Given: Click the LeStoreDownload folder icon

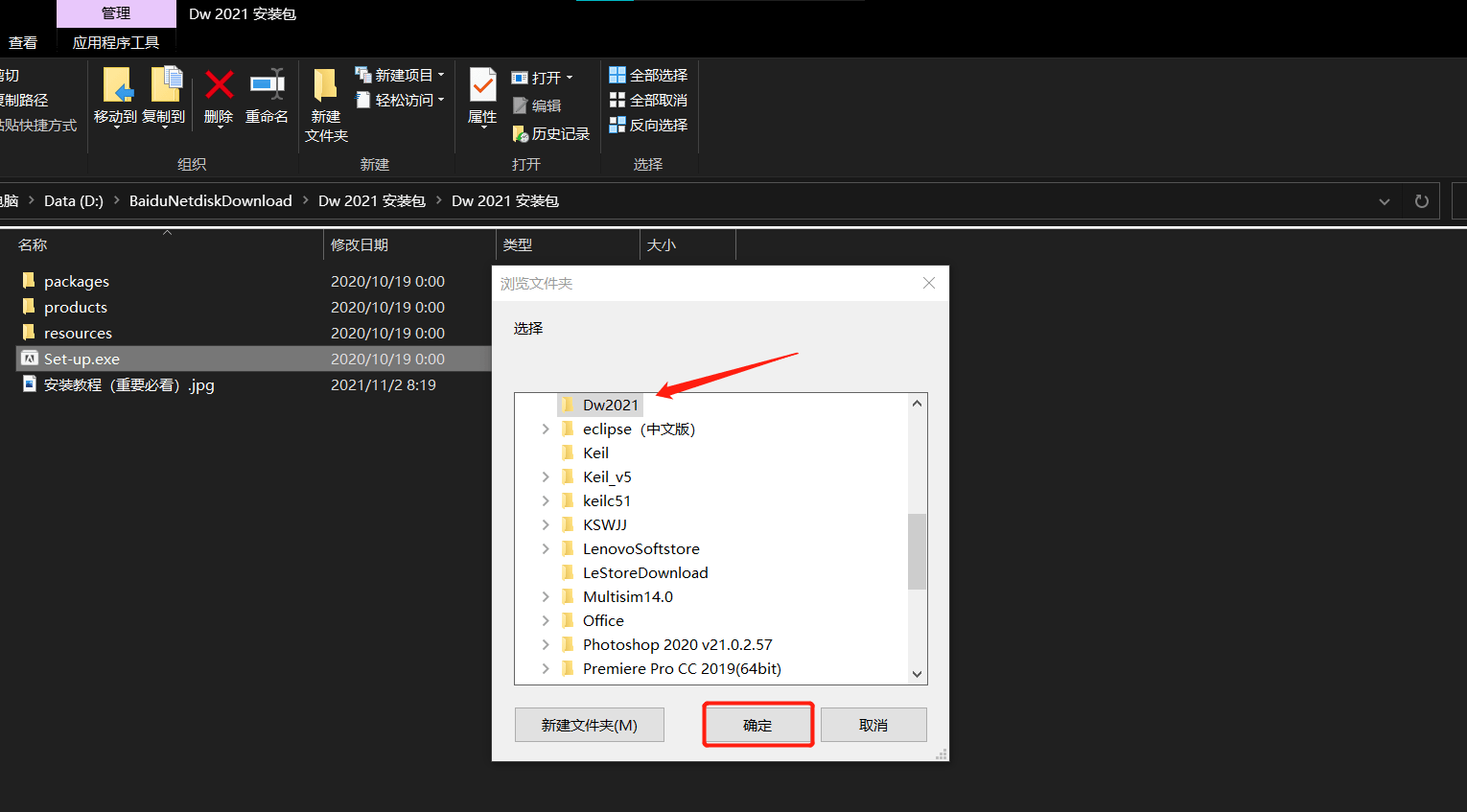Looking at the screenshot, I should pyautogui.click(x=568, y=572).
